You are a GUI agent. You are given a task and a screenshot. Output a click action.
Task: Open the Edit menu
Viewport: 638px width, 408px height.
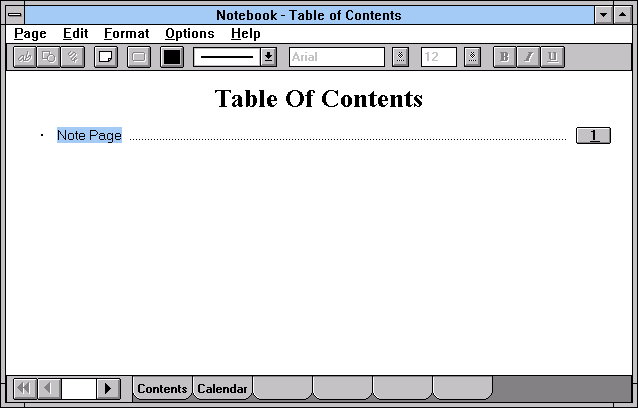pyautogui.click(x=75, y=33)
